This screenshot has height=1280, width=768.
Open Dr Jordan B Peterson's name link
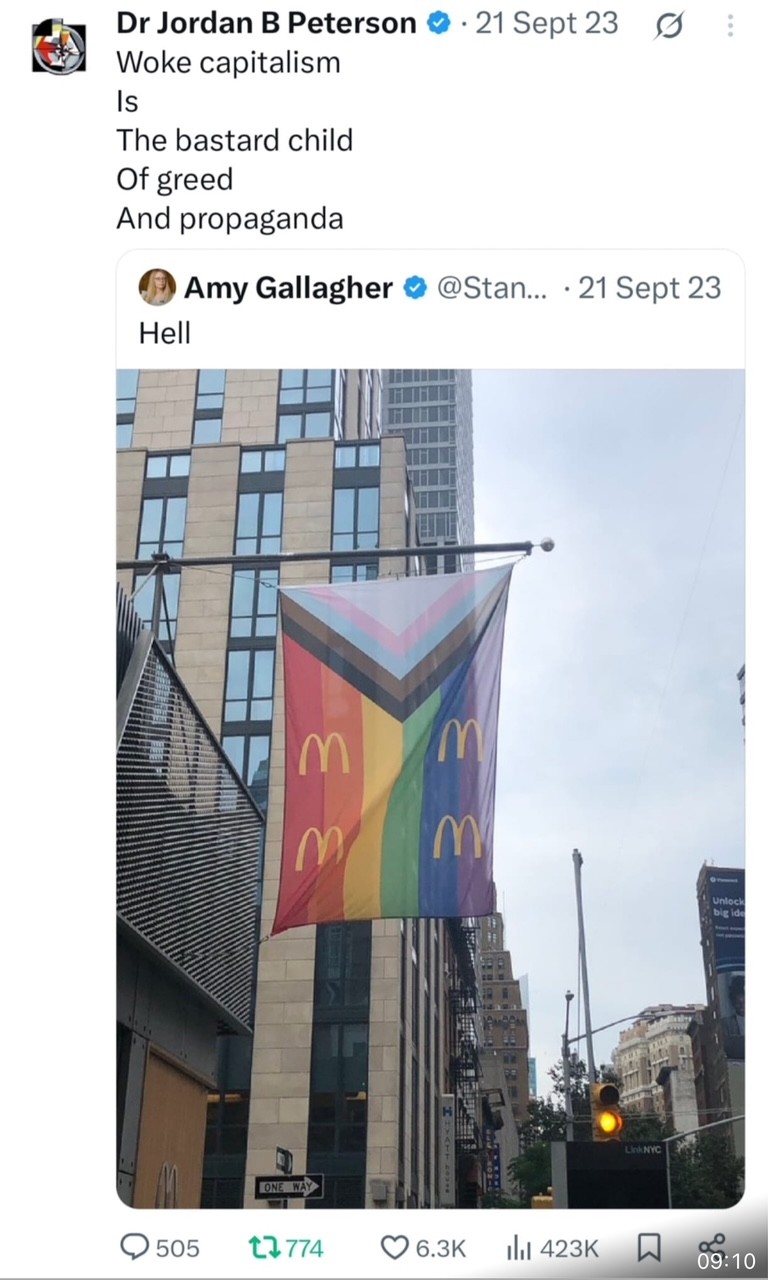tap(266, 23)
